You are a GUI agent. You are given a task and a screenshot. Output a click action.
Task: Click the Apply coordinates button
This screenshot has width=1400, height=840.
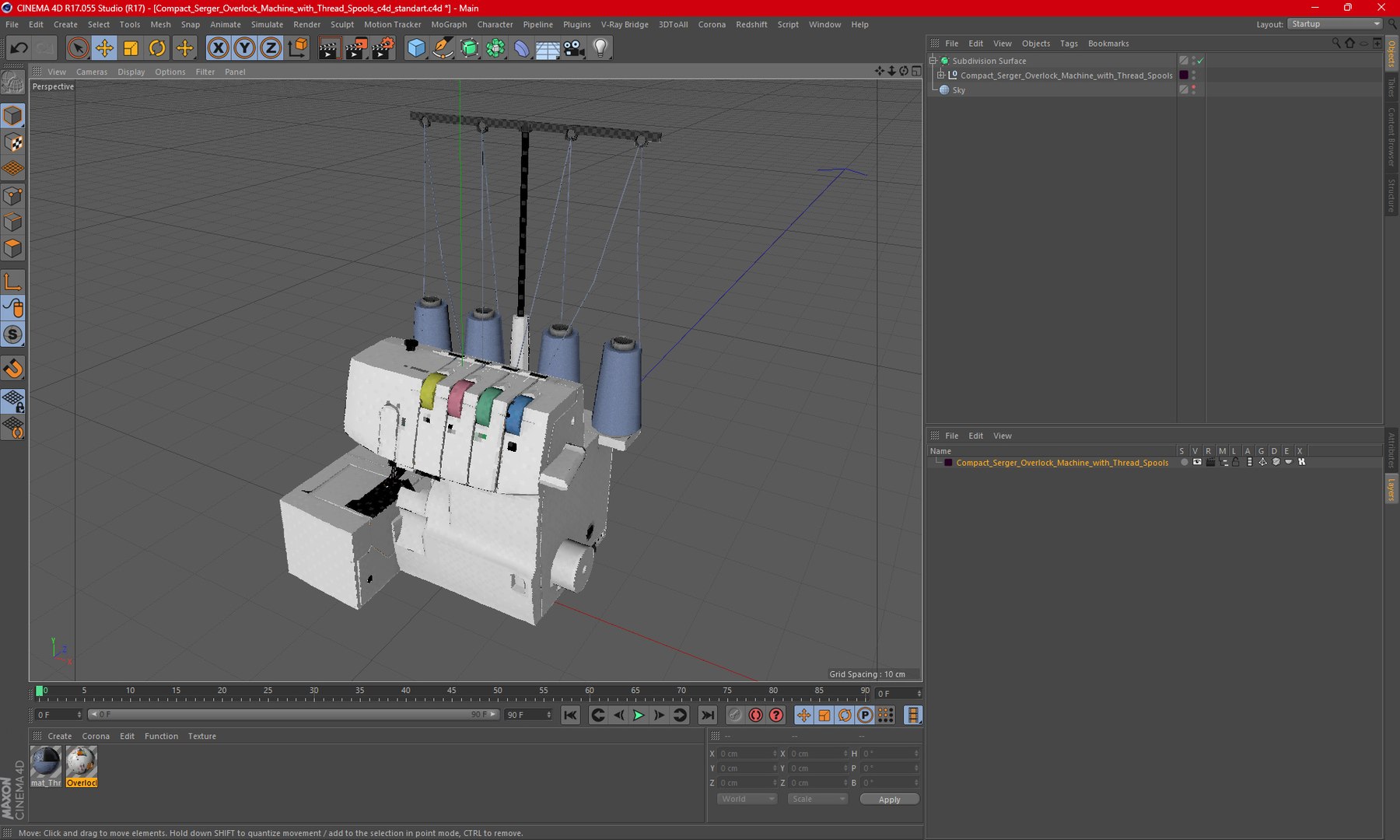coord(889,799)
